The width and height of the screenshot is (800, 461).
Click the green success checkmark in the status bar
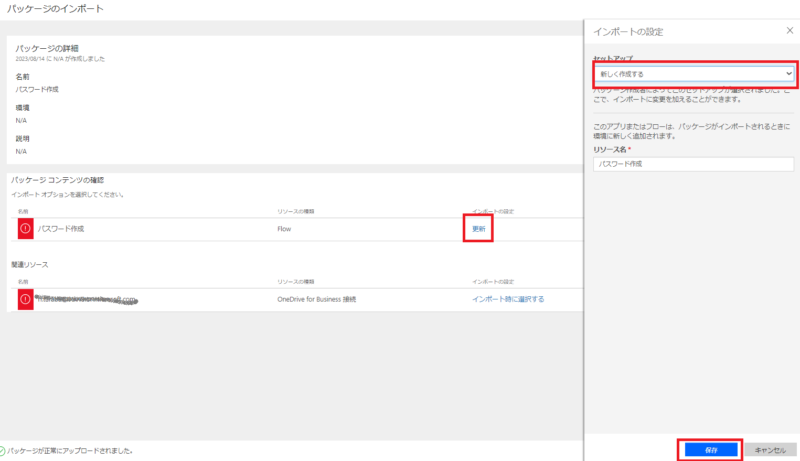click(6, 451)
